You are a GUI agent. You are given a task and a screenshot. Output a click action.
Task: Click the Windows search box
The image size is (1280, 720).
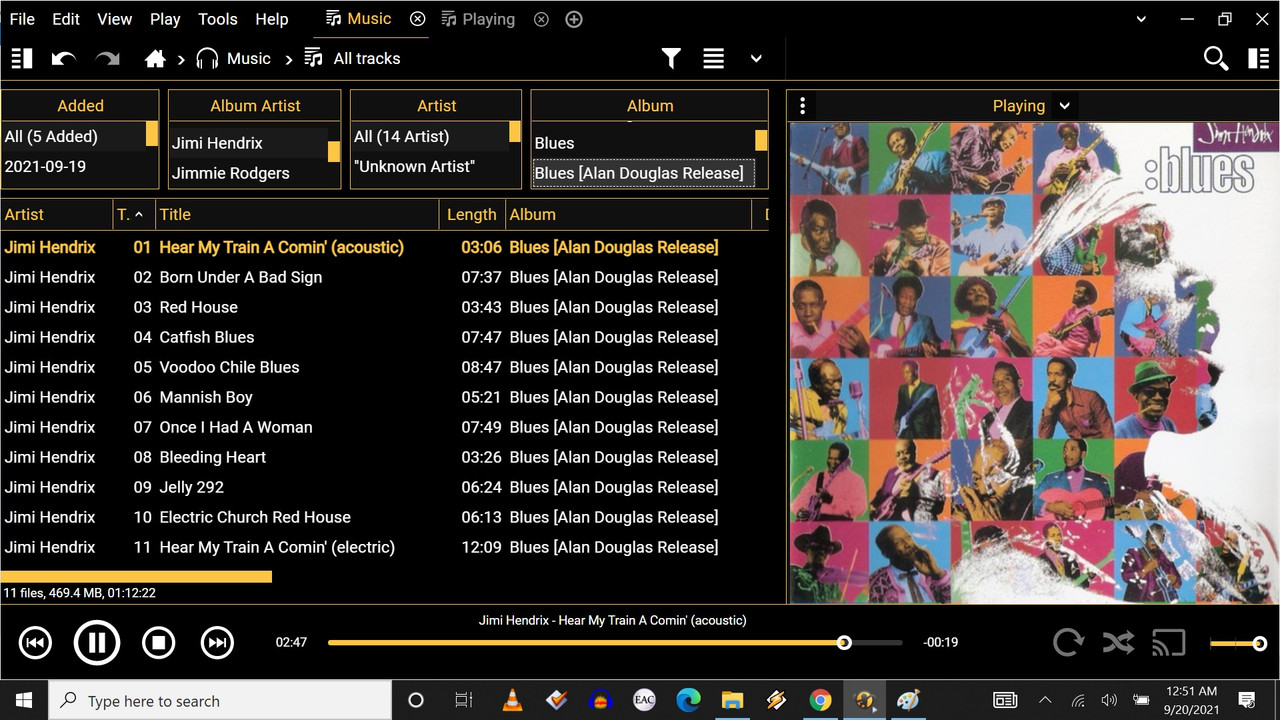(x=220, y=701)
